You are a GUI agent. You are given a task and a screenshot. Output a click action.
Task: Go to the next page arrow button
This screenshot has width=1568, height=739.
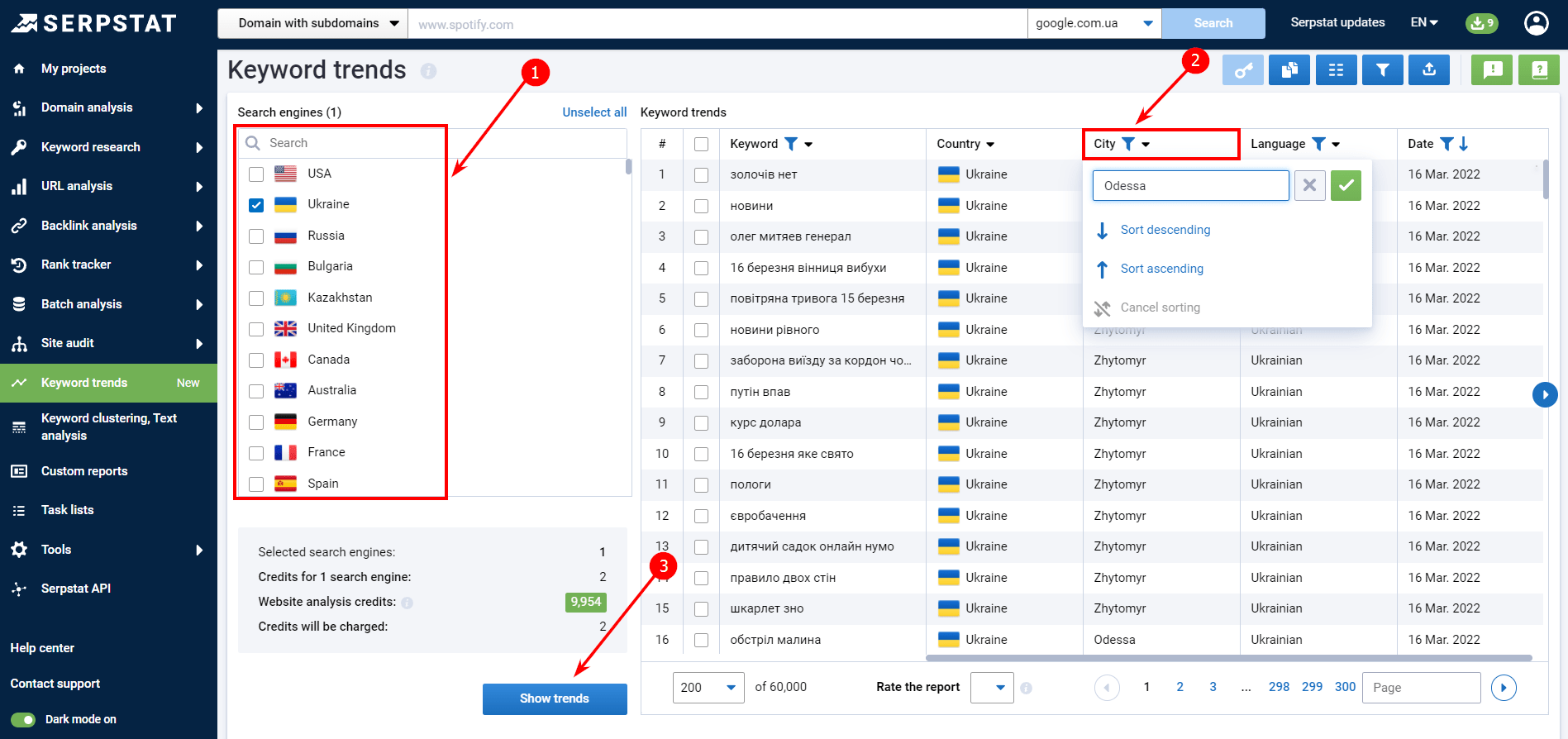tap(1504, 687)
